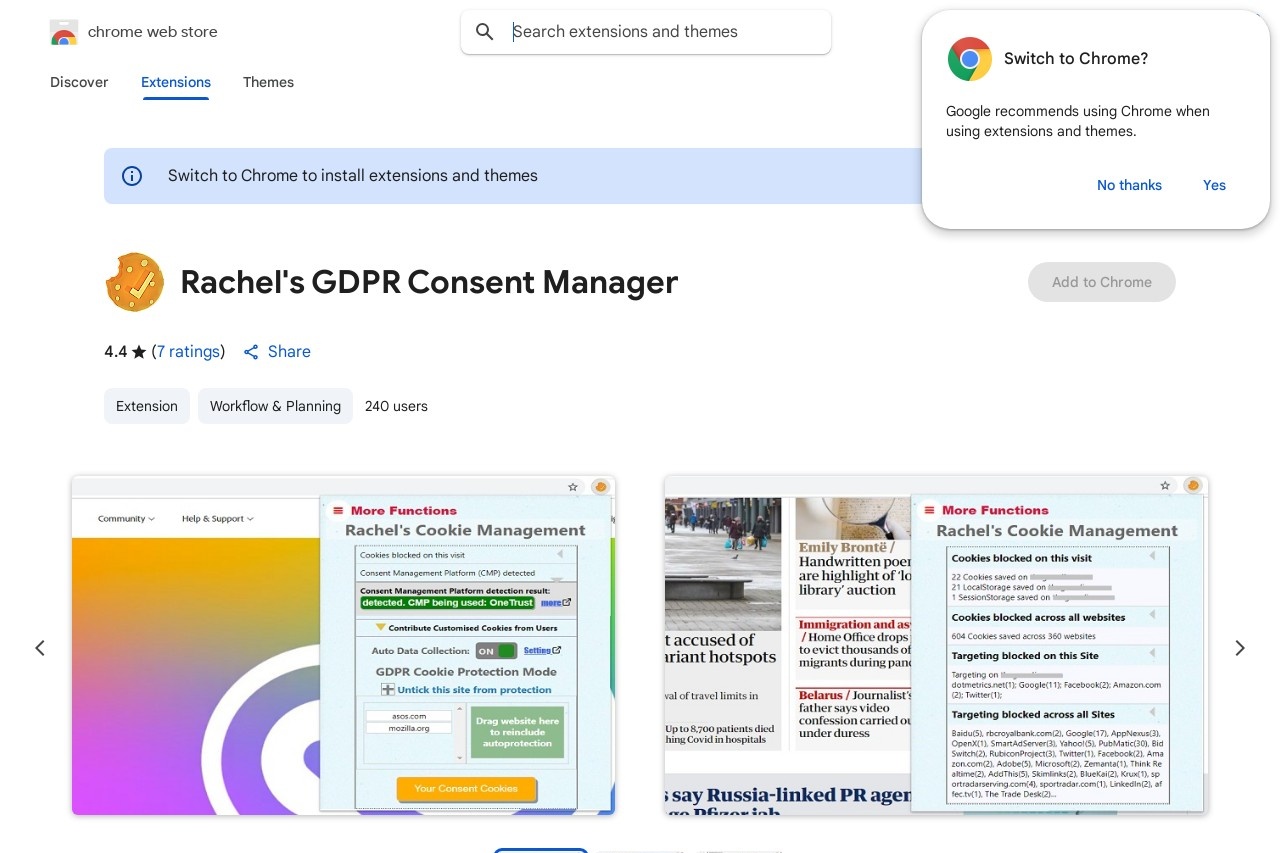Click the Extension category chip

pos(147,406)
